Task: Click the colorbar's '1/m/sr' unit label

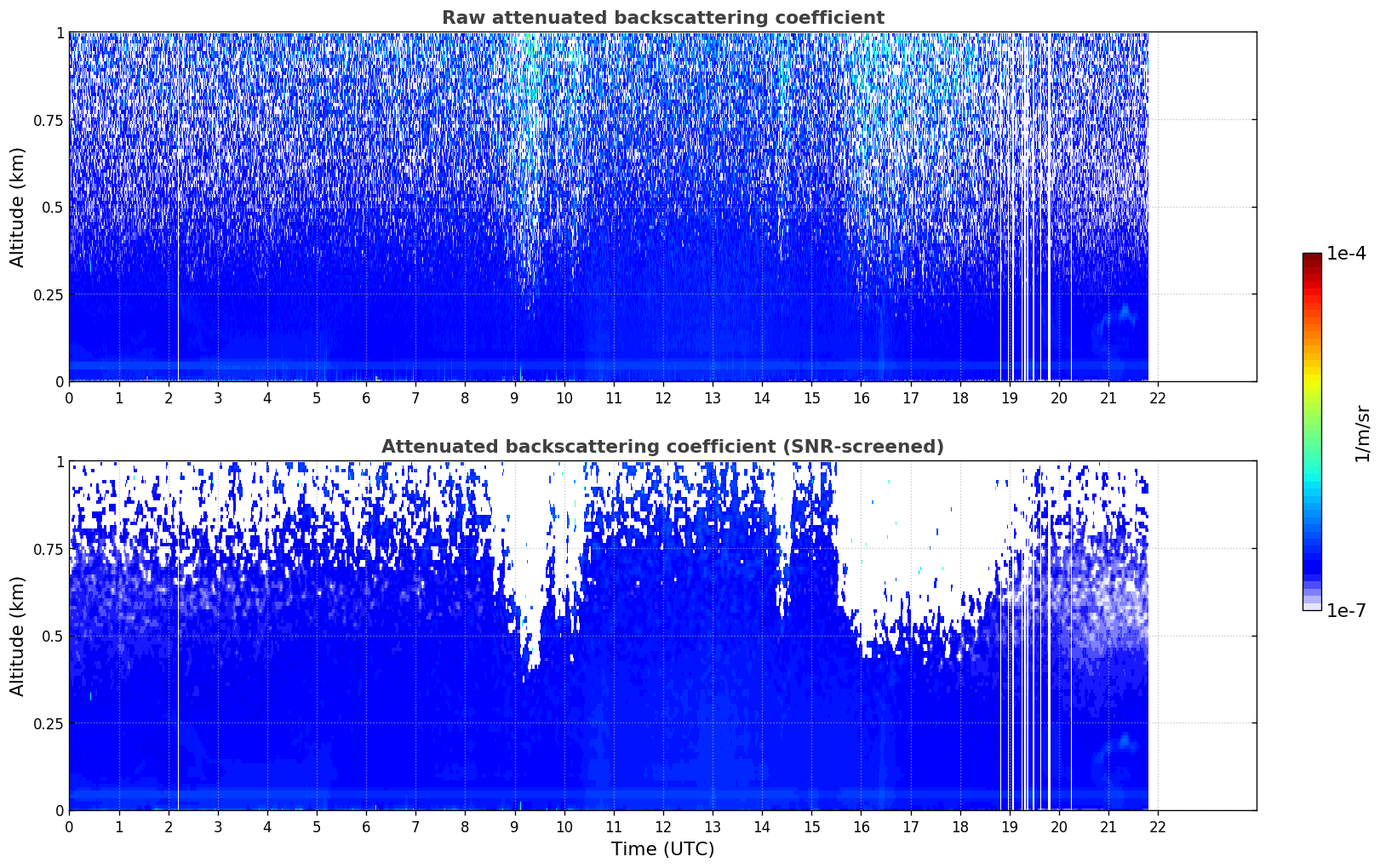Action: [x=1362, y=432]
